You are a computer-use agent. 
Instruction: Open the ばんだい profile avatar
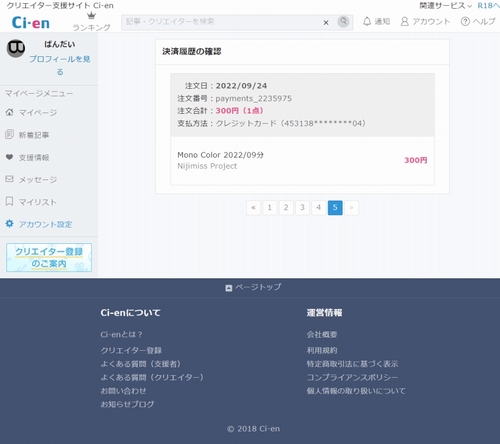(16, 48)
